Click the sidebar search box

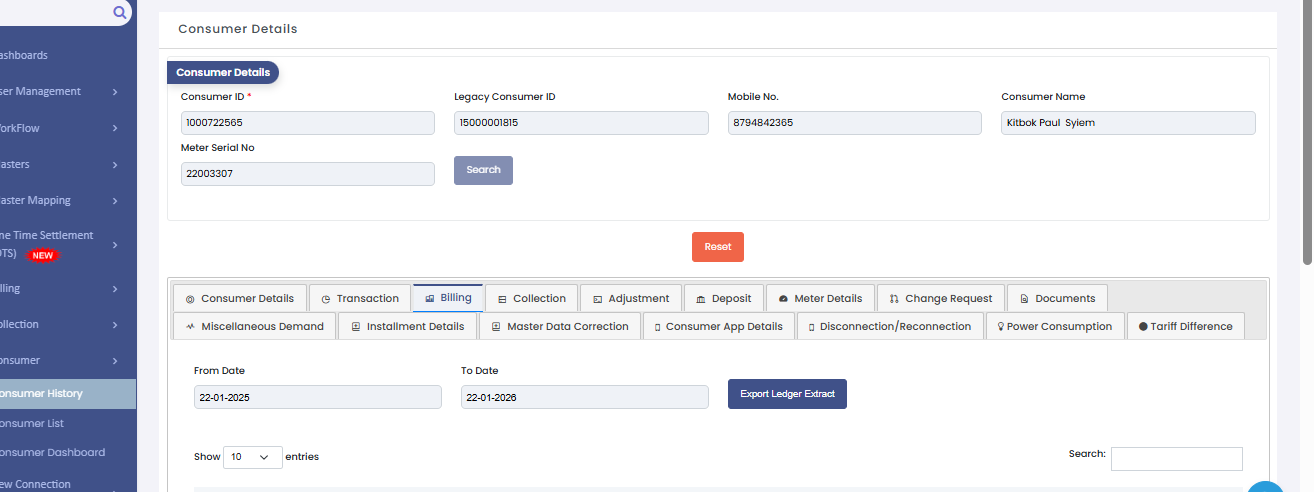click(x=66, y=13)
